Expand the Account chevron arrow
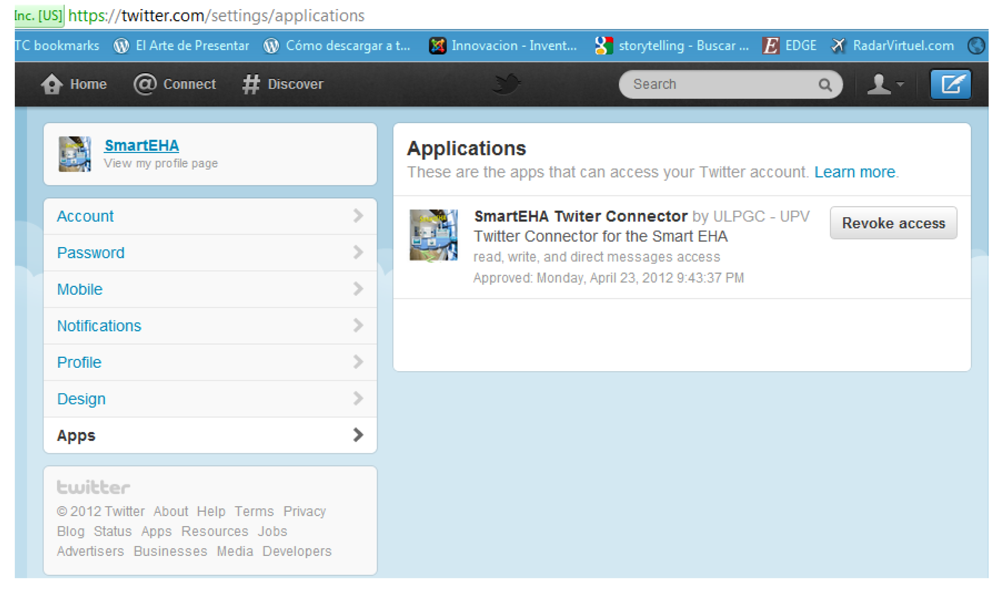This screenshot has width=1000, height=589. [358, 216]
